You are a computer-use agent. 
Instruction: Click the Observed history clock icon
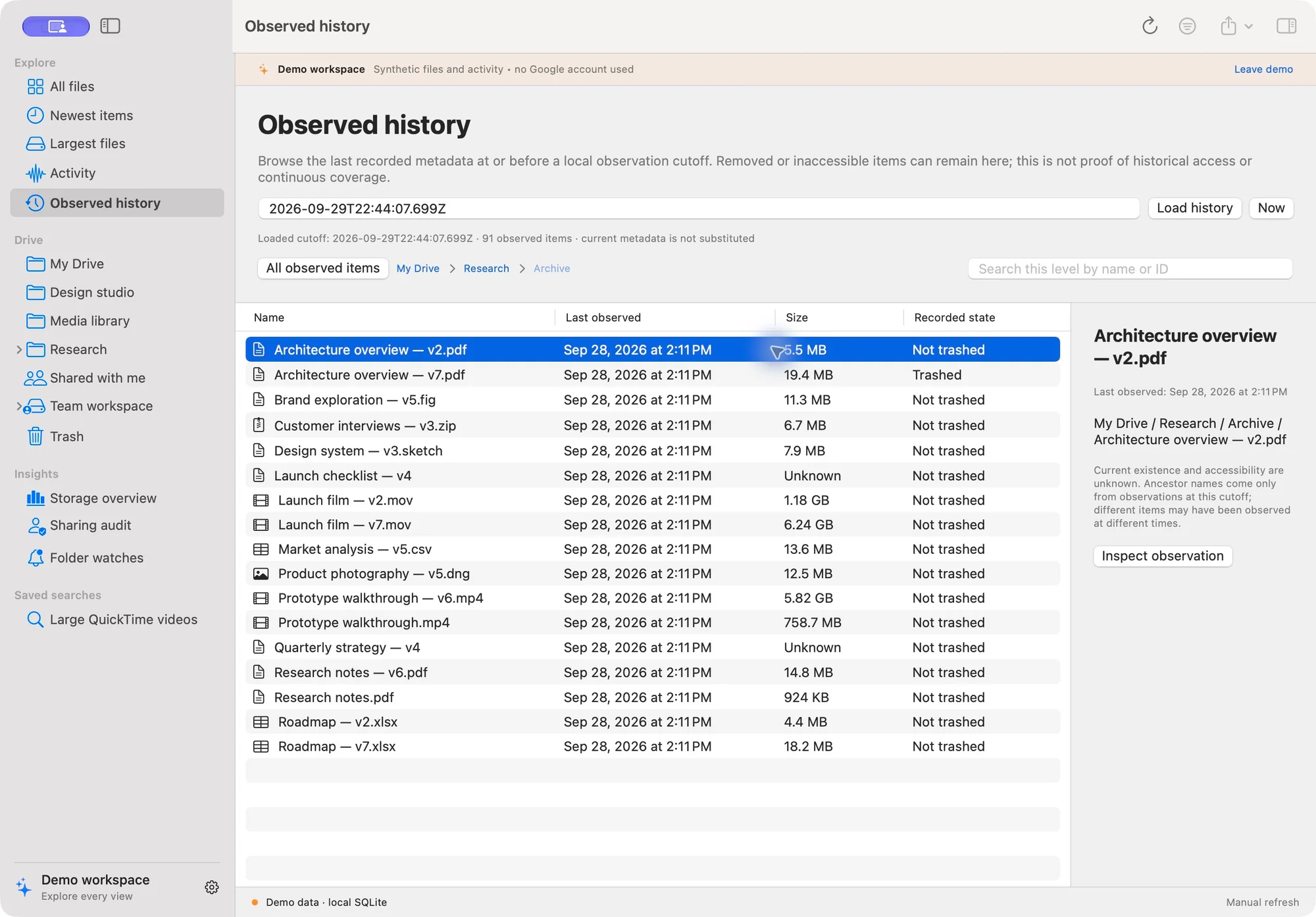35,203
